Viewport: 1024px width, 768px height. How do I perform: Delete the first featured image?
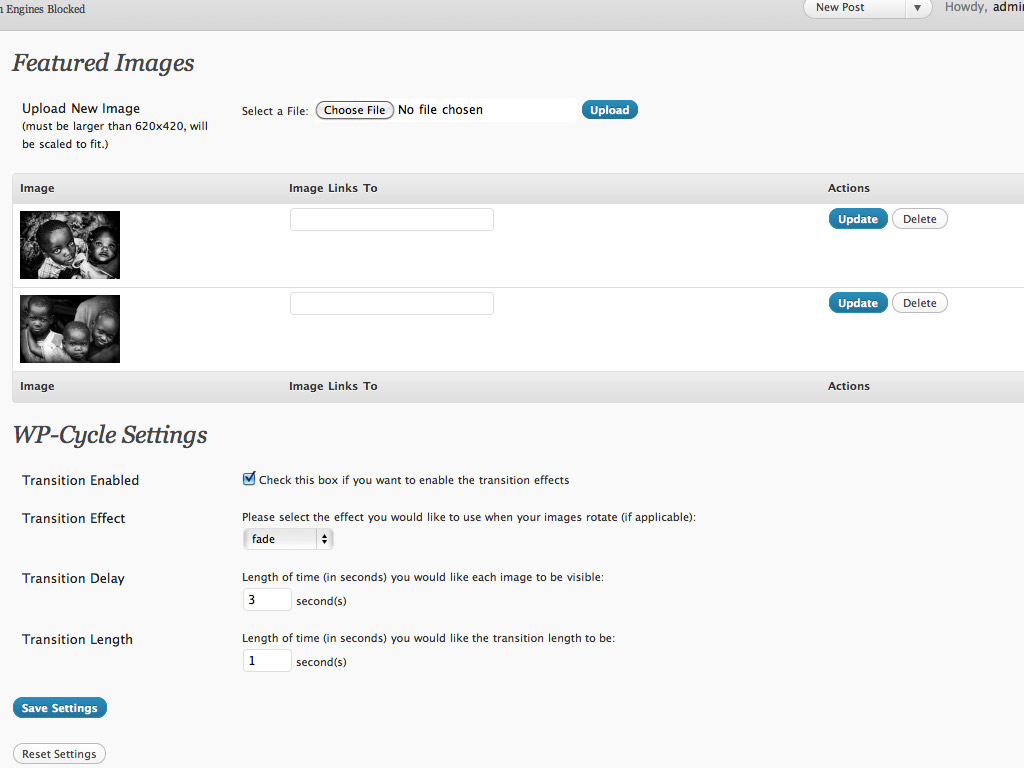(x=920, y=219)
